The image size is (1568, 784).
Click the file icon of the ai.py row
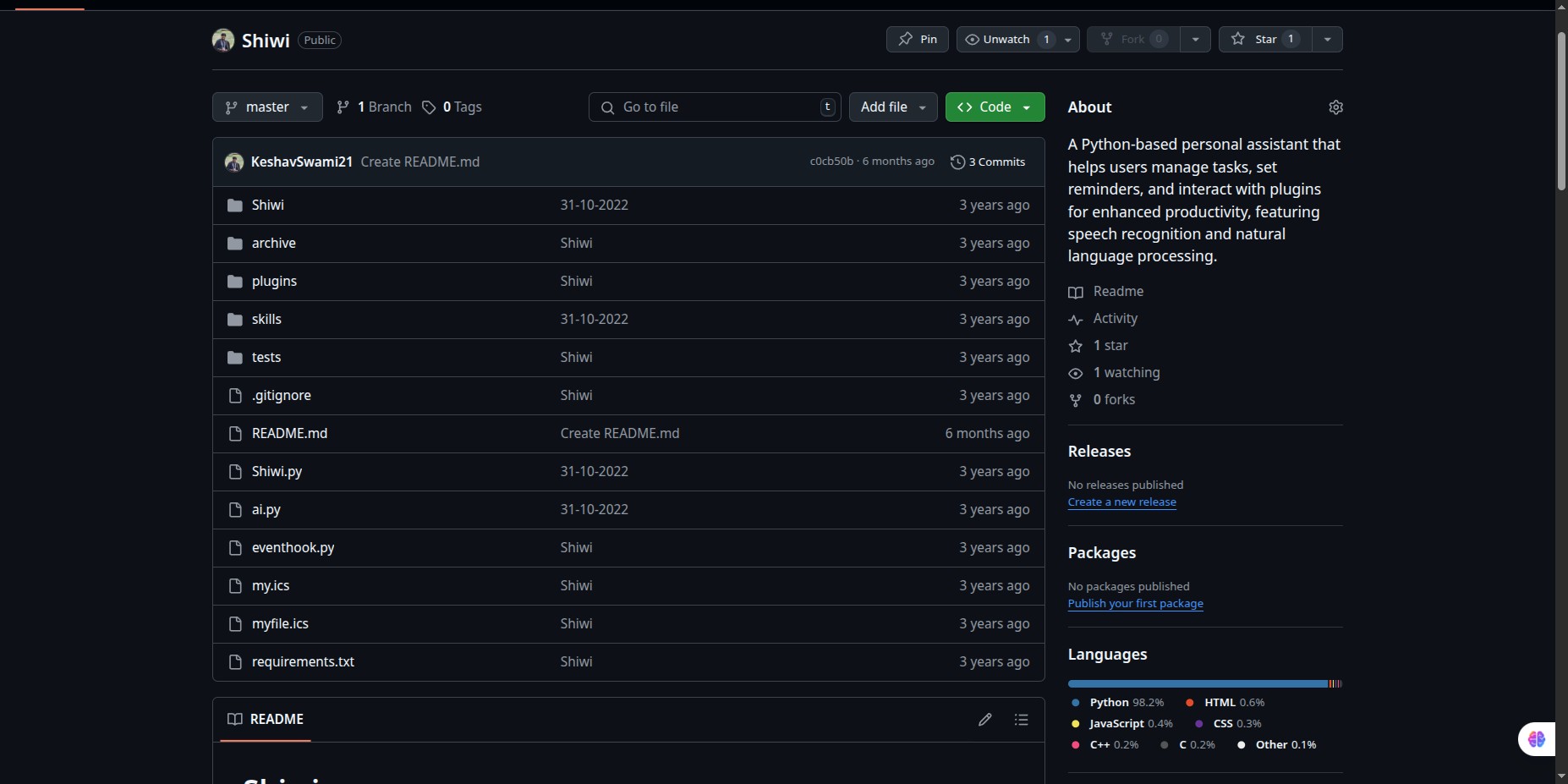[235, 510]
